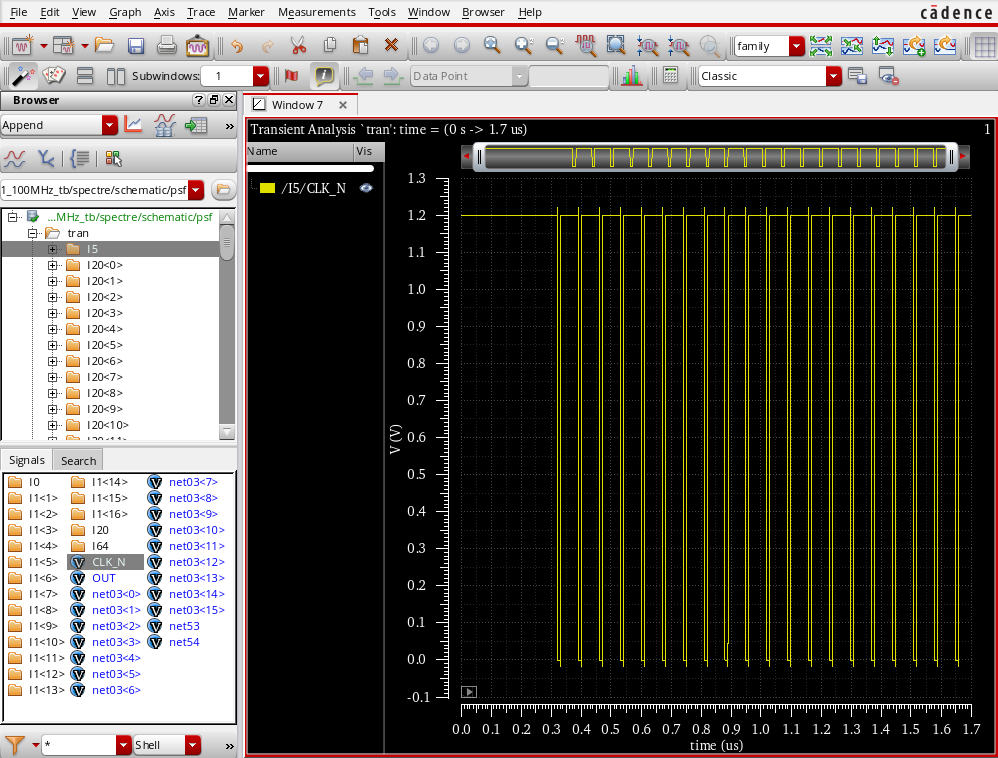
Task: Switch to the Search tab
Action: 78,460
